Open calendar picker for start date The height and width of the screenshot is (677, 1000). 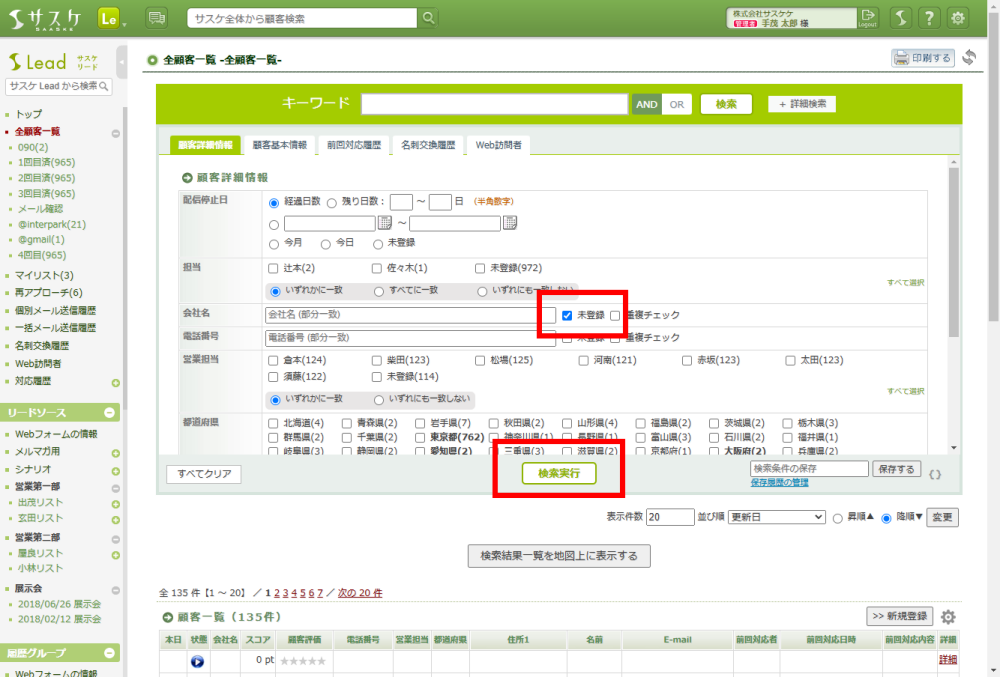[x=384, y=223]
